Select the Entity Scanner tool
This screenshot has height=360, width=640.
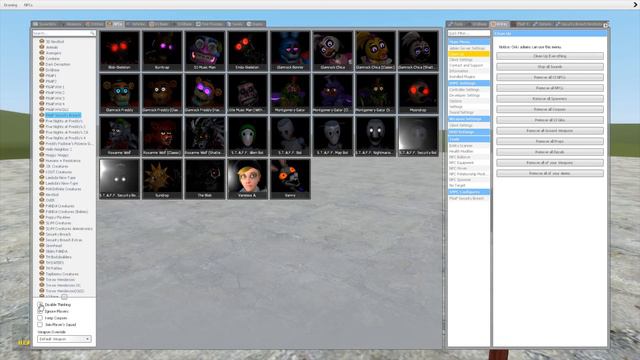coord(469,146)
